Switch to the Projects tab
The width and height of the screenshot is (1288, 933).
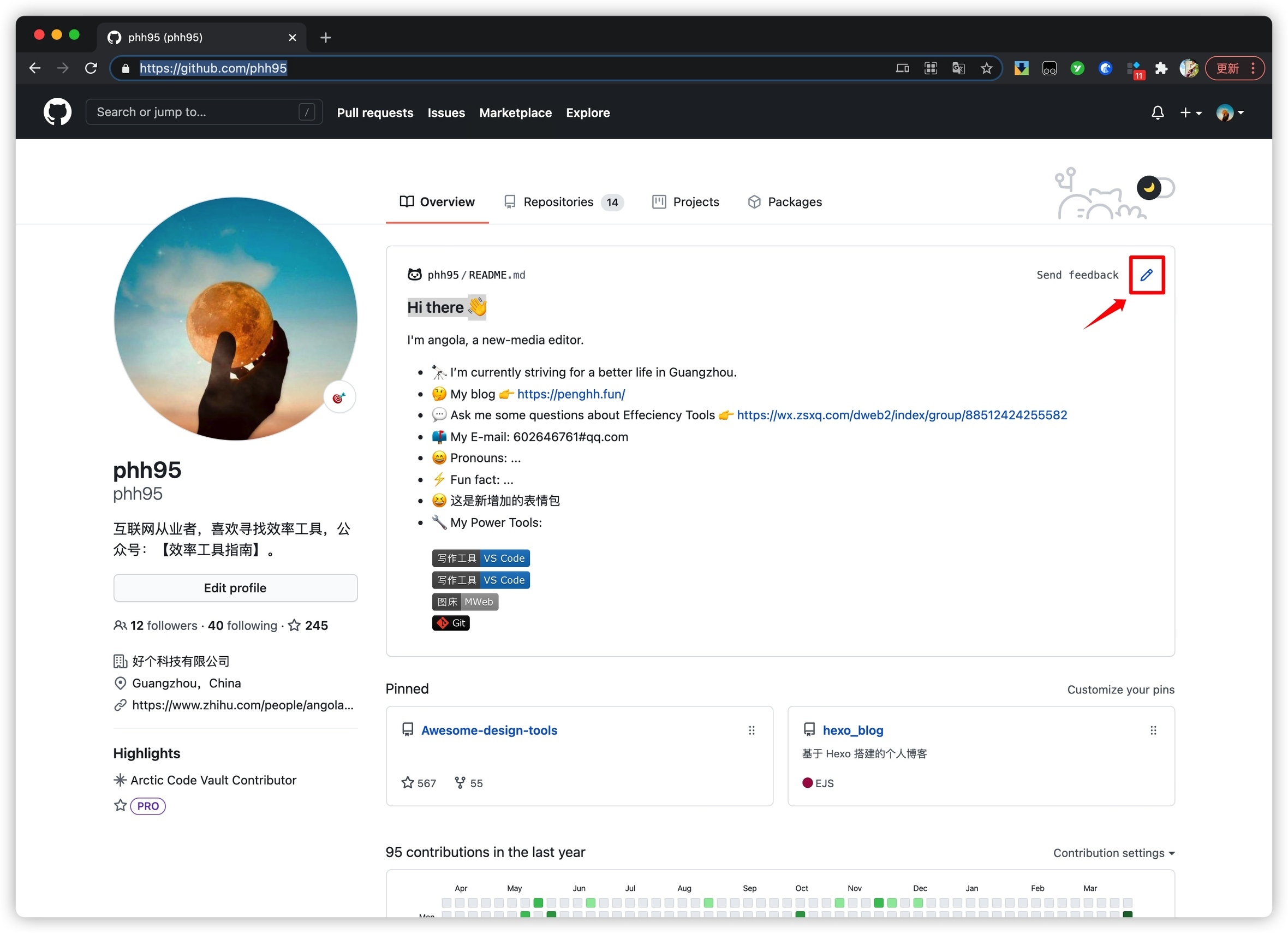[685, 201]
